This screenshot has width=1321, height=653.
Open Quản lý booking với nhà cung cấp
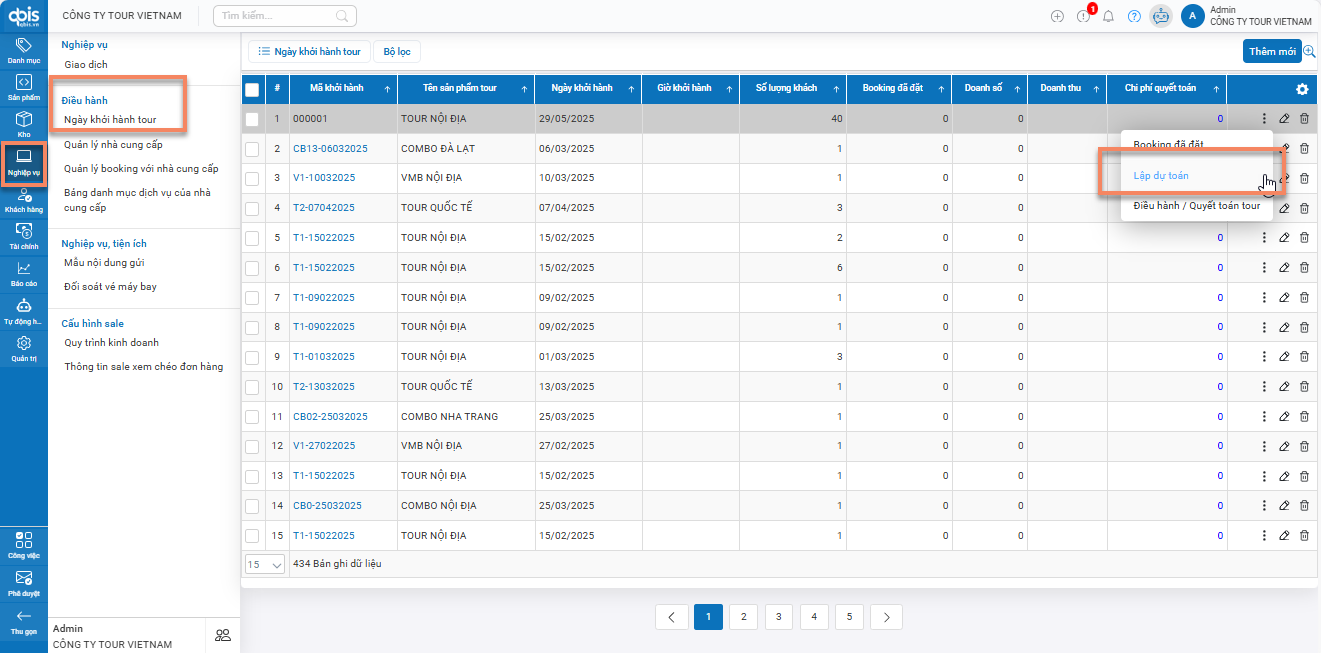click(141, 168)
